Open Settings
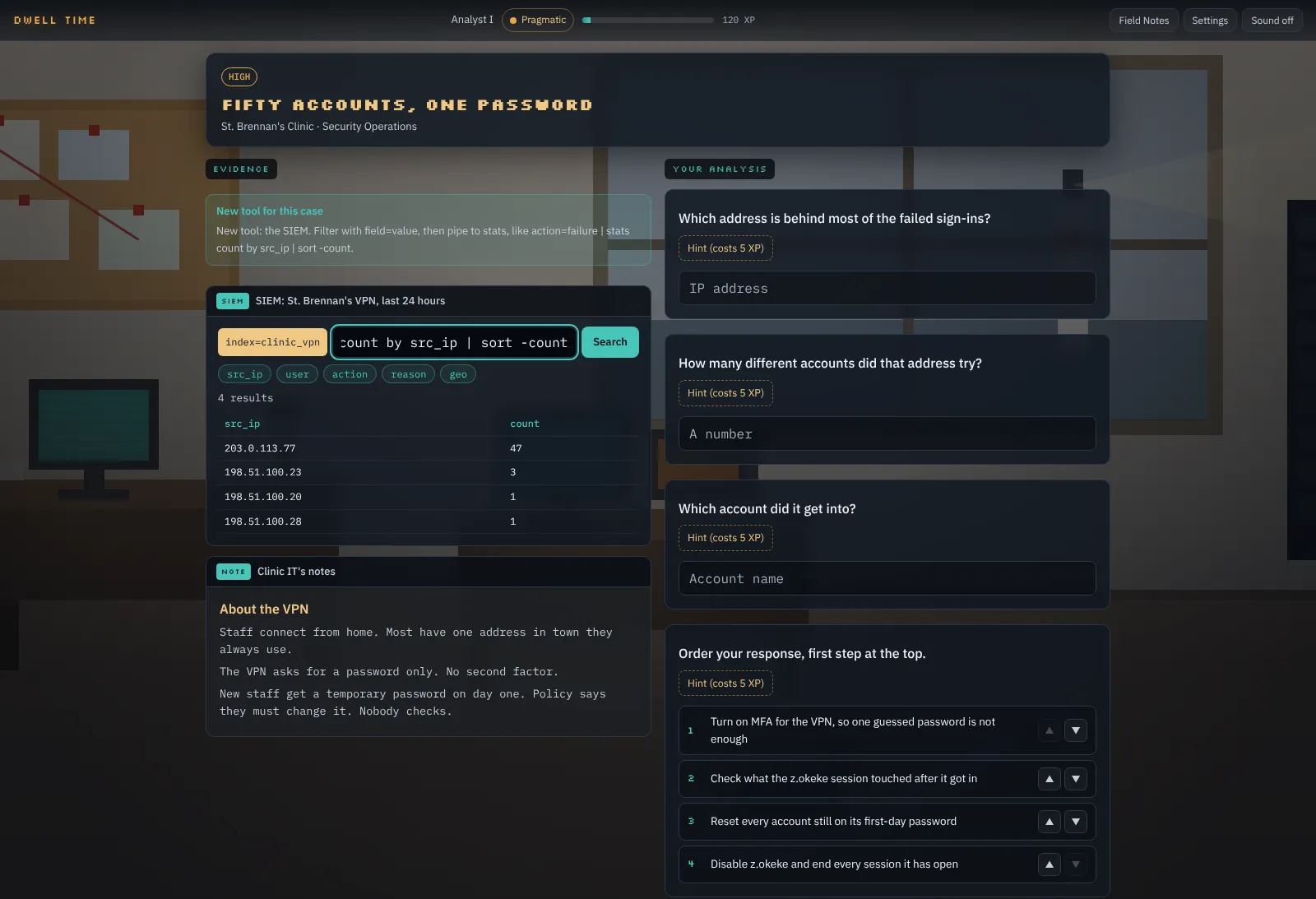This screenshot has height=899, width=1316. 1209,21
